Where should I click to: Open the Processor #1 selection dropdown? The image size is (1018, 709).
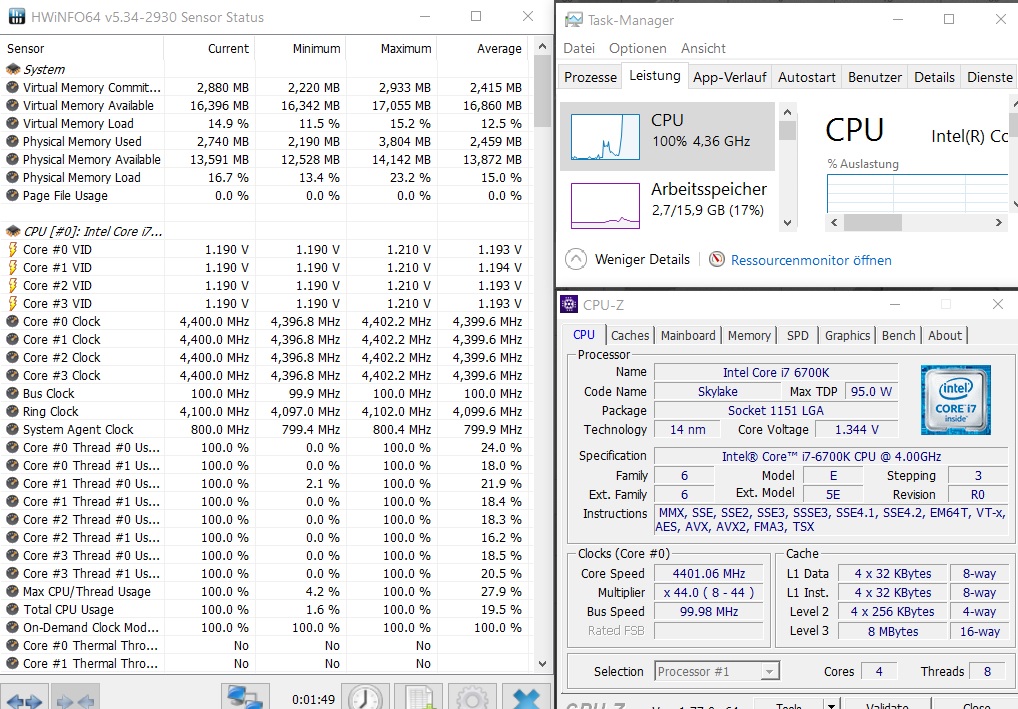[x=769, y=671]
